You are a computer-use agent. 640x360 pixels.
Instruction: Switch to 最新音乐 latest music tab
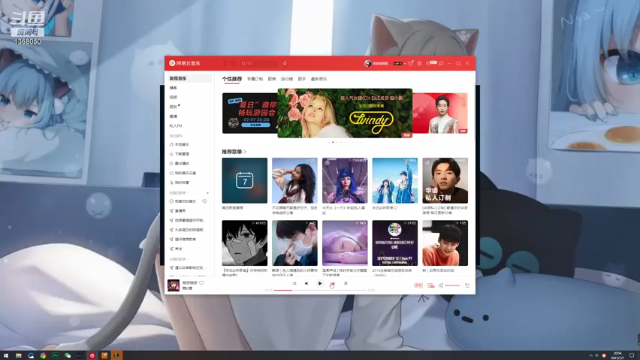pyautogui.click(x=319, y=79)
